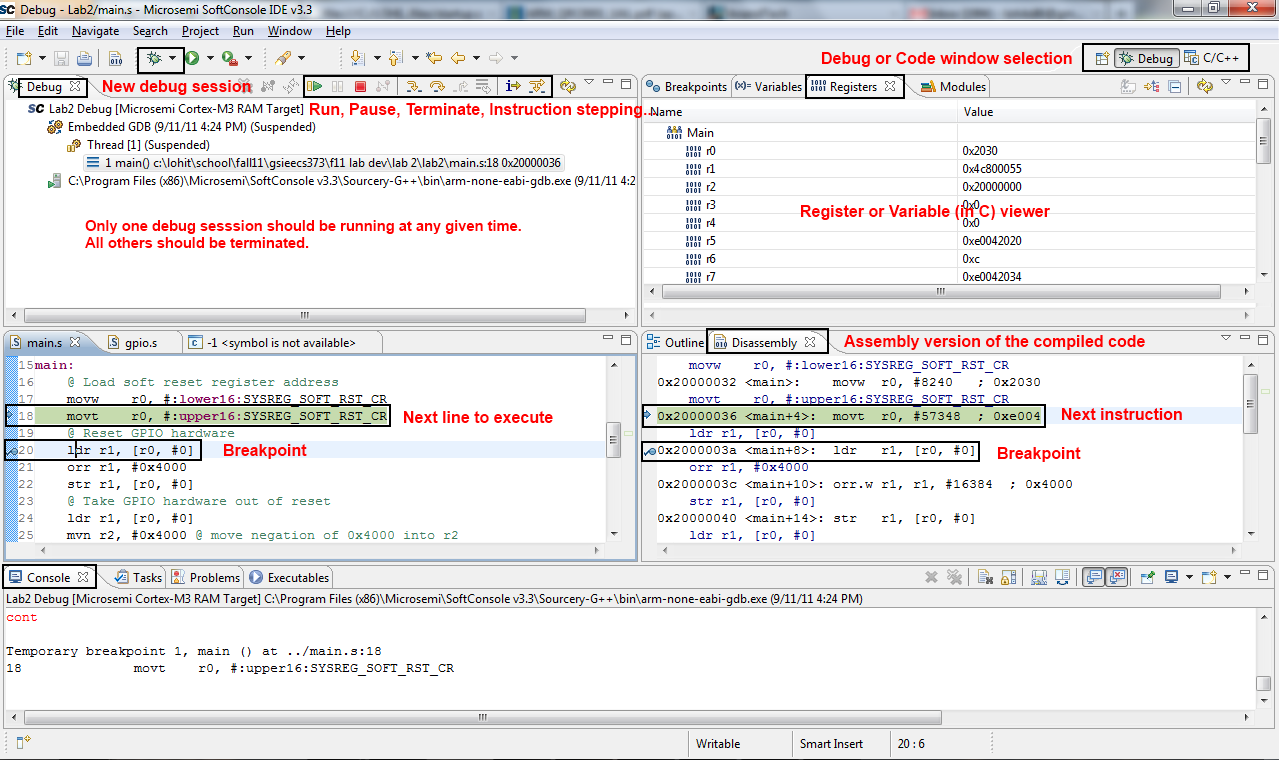Click the Clear Console icon

985,577
